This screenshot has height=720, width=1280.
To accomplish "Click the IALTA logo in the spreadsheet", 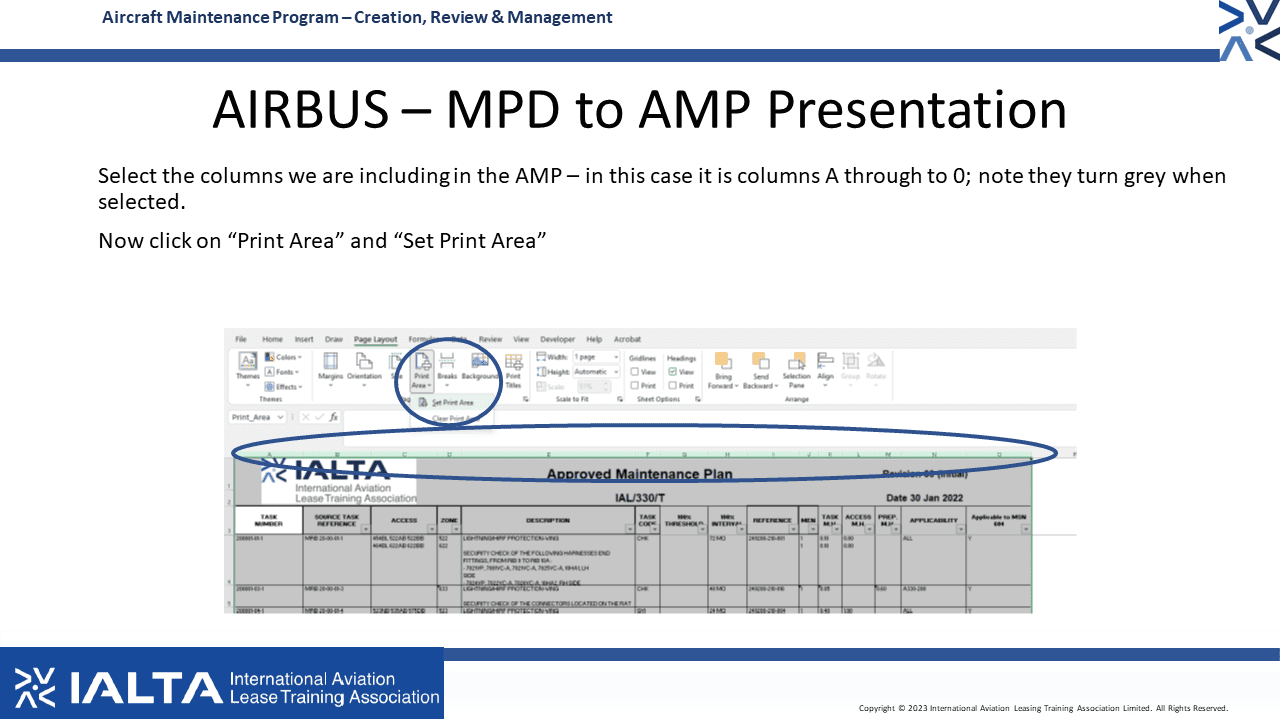I will click(x=339, y=481).
